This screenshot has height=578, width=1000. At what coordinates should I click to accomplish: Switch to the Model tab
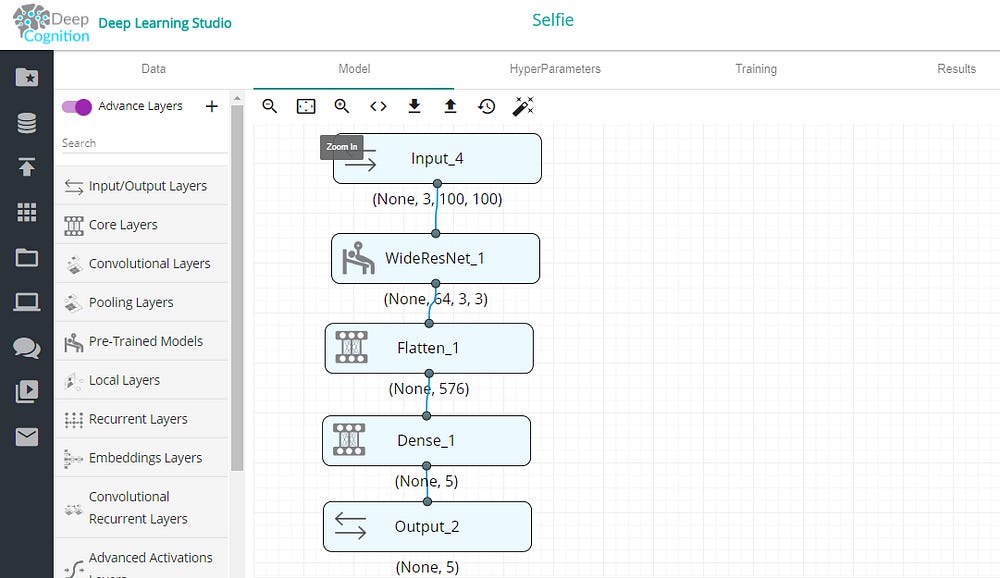click(354, 69)
